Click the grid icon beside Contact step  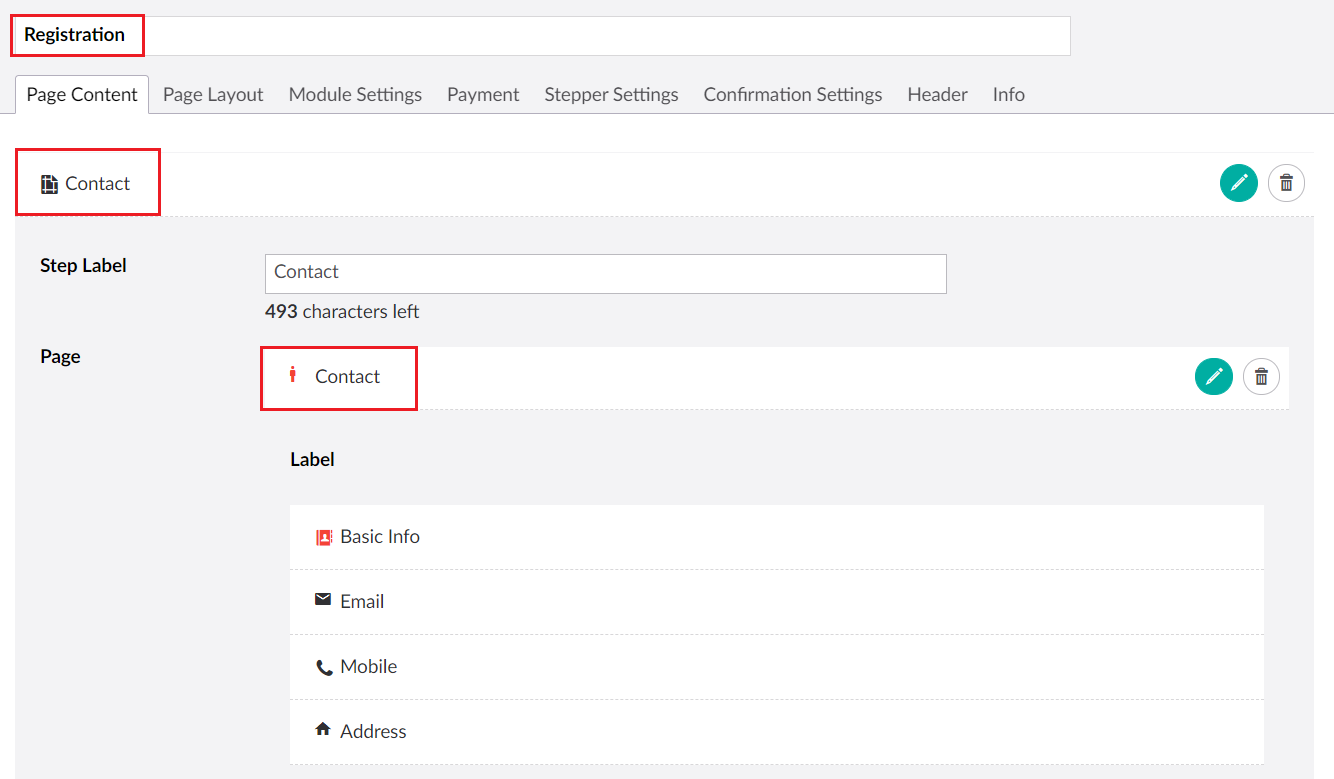[49, 184]
